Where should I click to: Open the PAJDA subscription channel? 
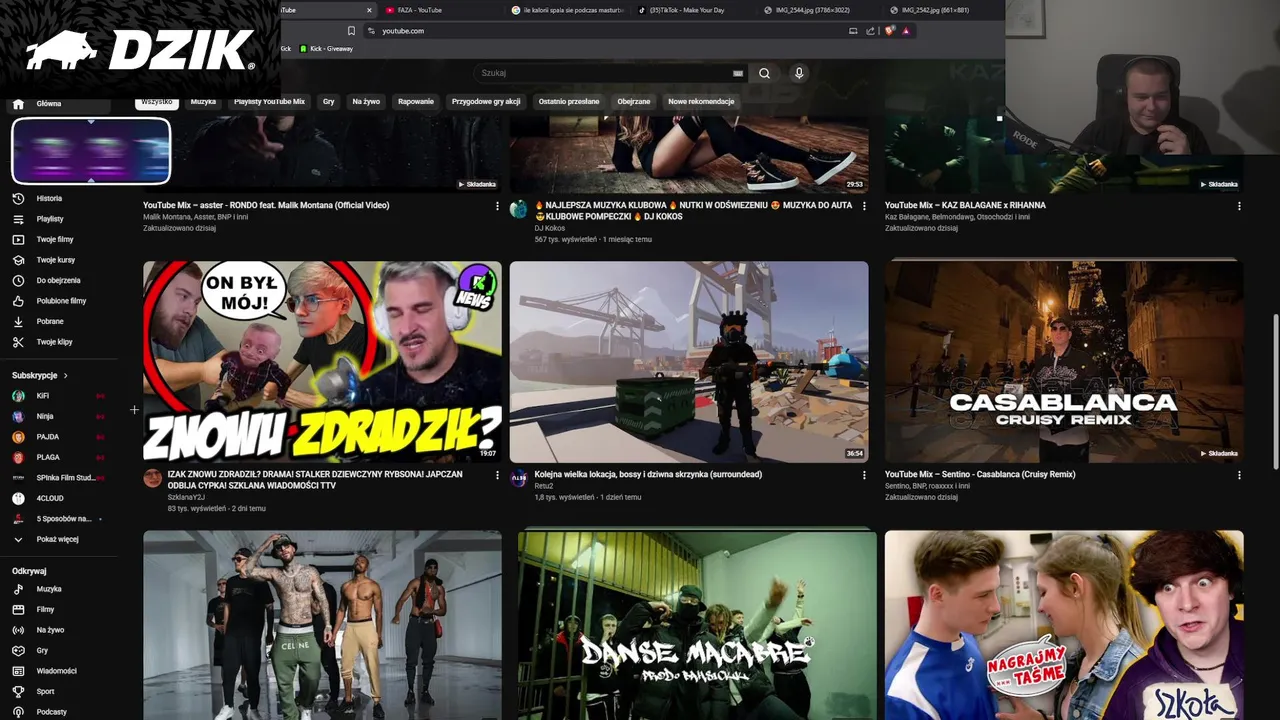click(47, 437)
